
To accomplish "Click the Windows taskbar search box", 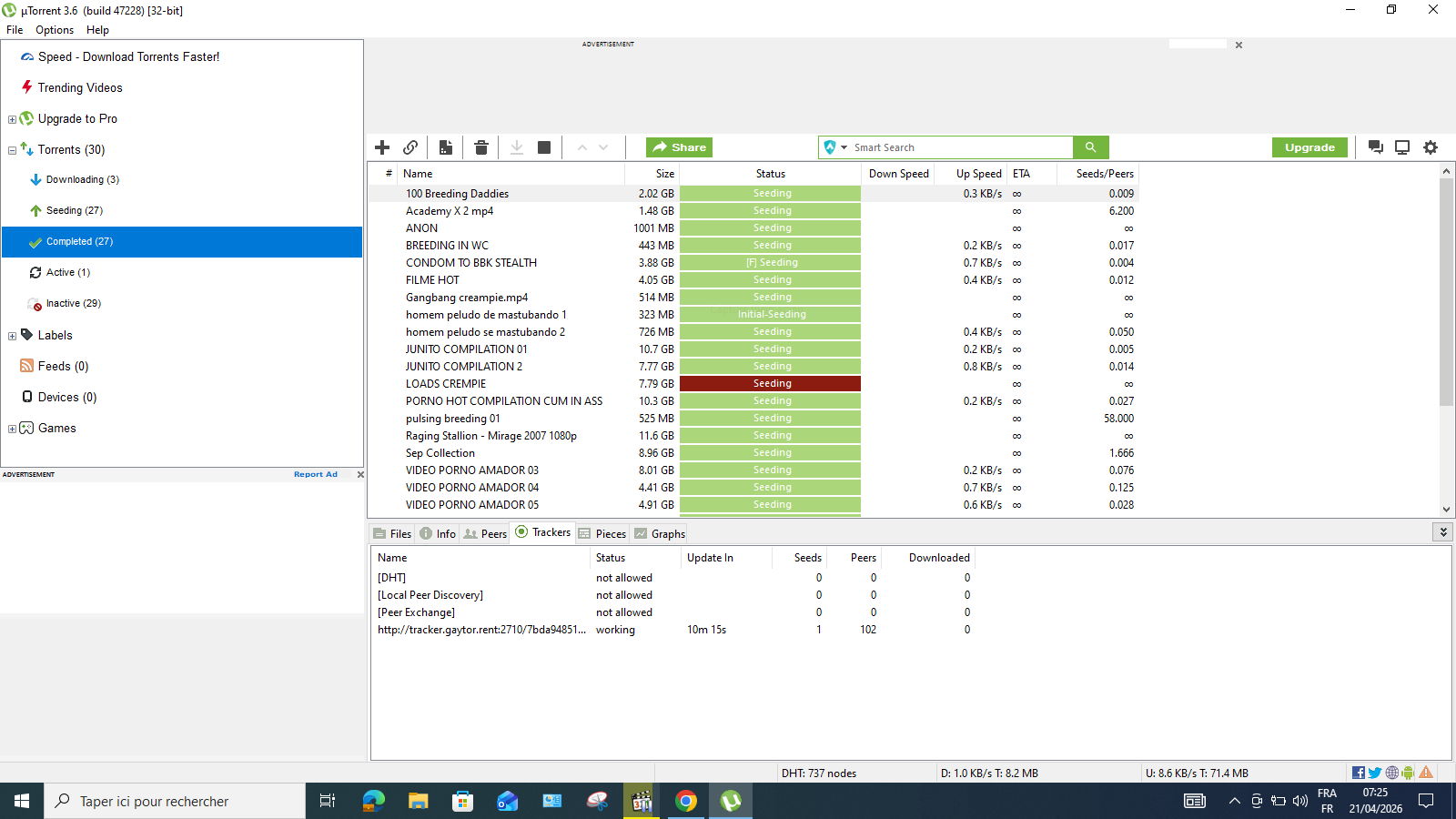I will click(x=175, y=801).
